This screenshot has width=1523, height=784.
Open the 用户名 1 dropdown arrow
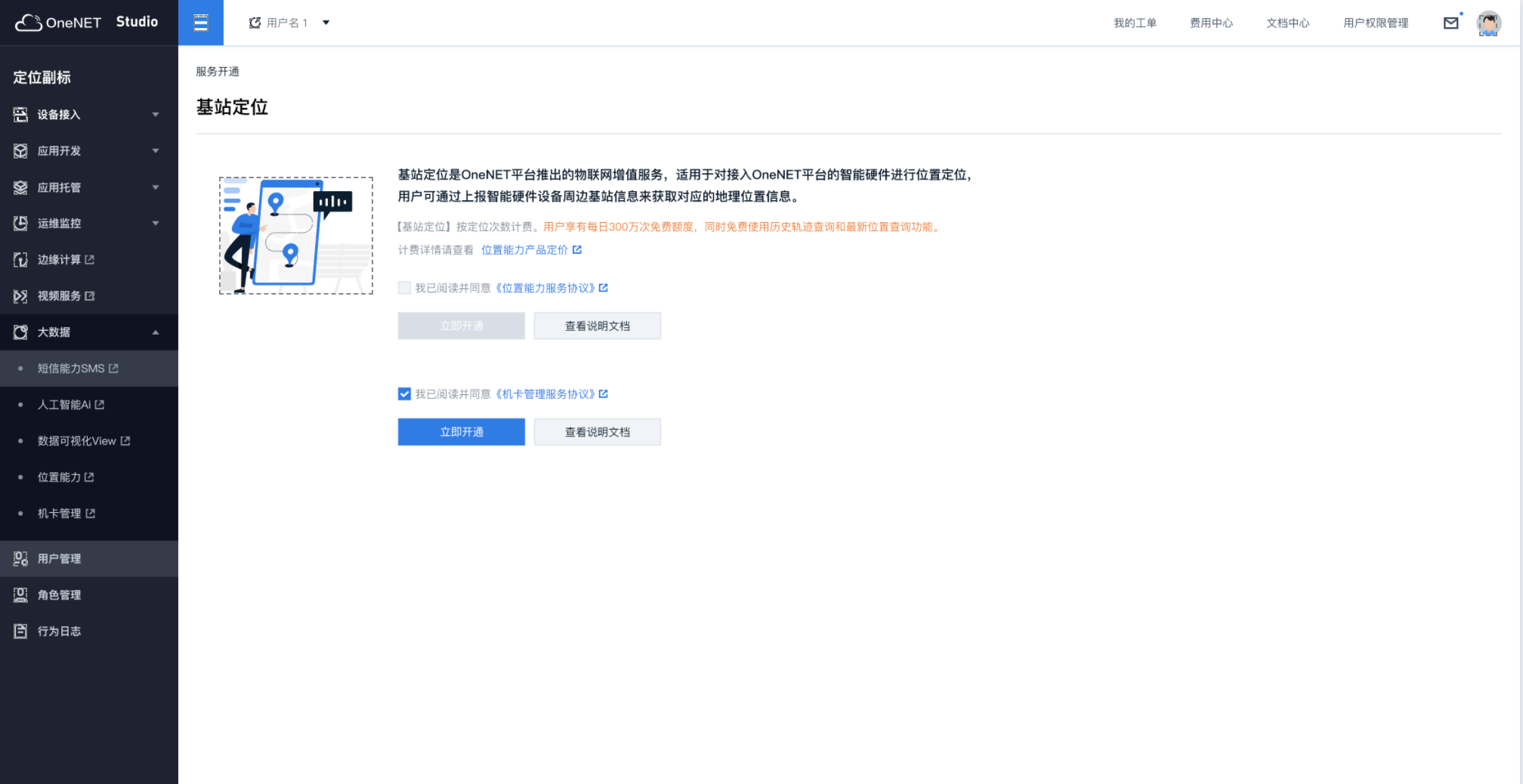(x=326, y=23)
